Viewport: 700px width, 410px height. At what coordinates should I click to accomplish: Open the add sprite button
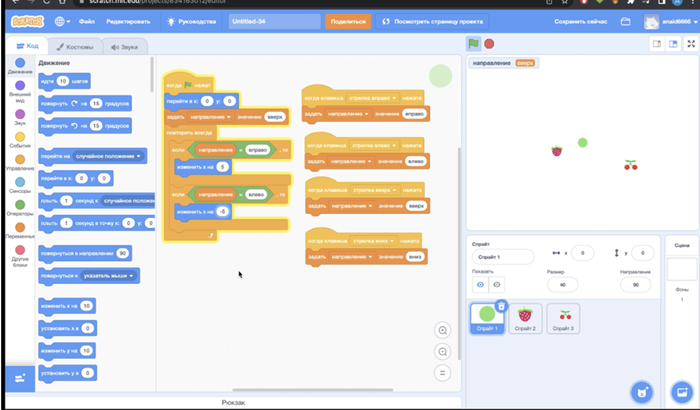coord(640,391)
